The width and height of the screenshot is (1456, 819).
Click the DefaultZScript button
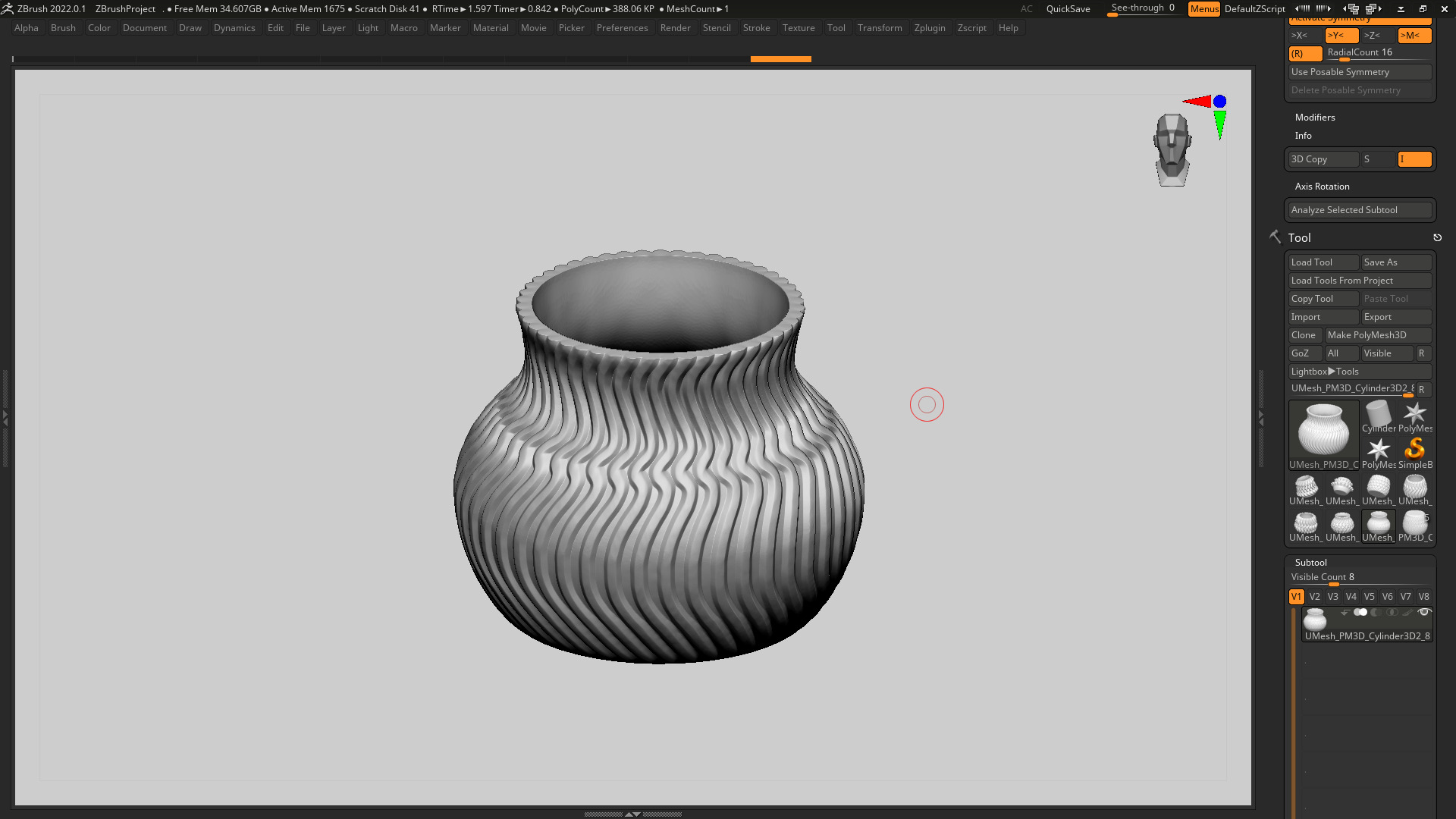pos(1254,9)
